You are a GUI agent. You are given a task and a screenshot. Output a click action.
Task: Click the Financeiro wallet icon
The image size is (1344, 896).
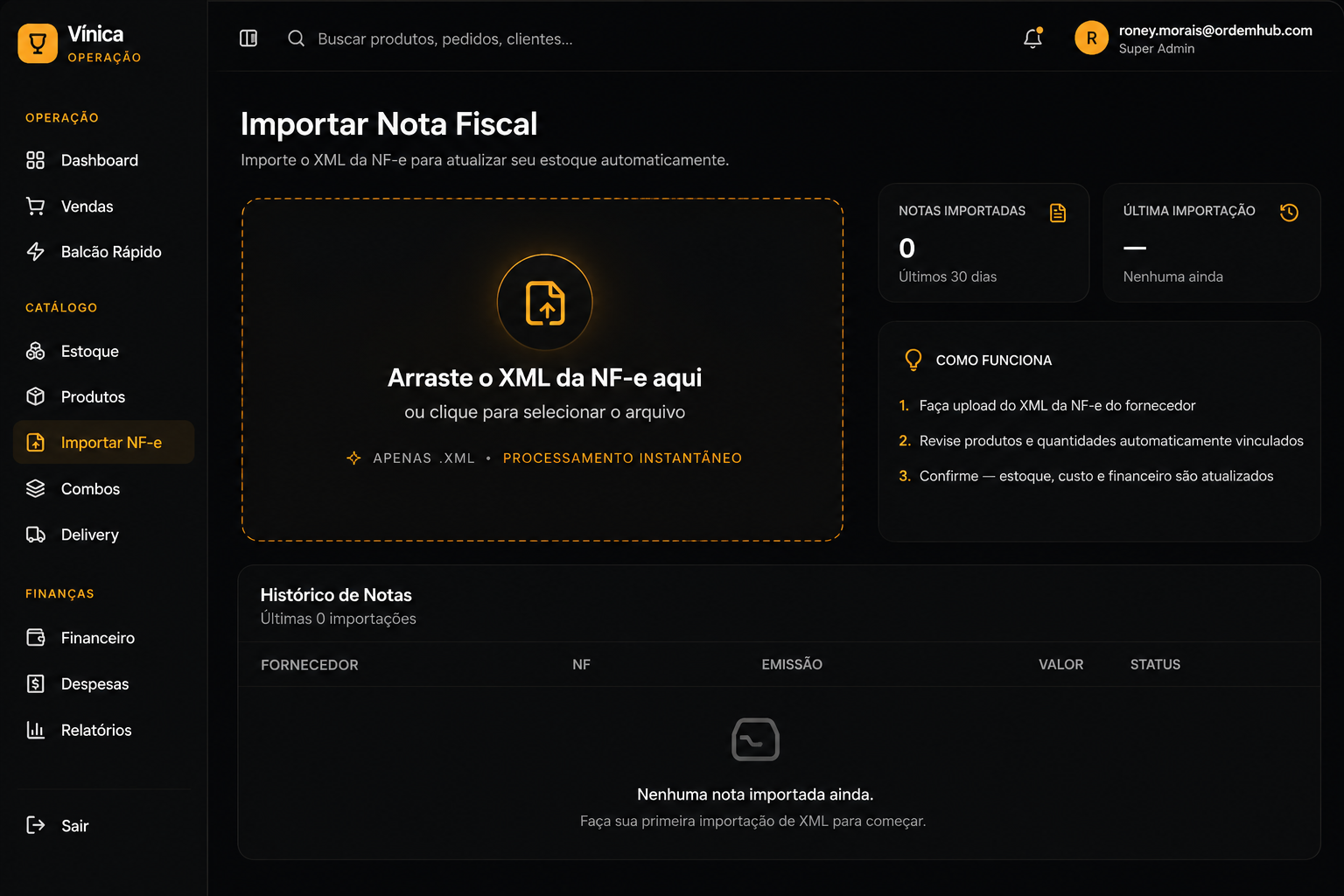click(35, 638)
